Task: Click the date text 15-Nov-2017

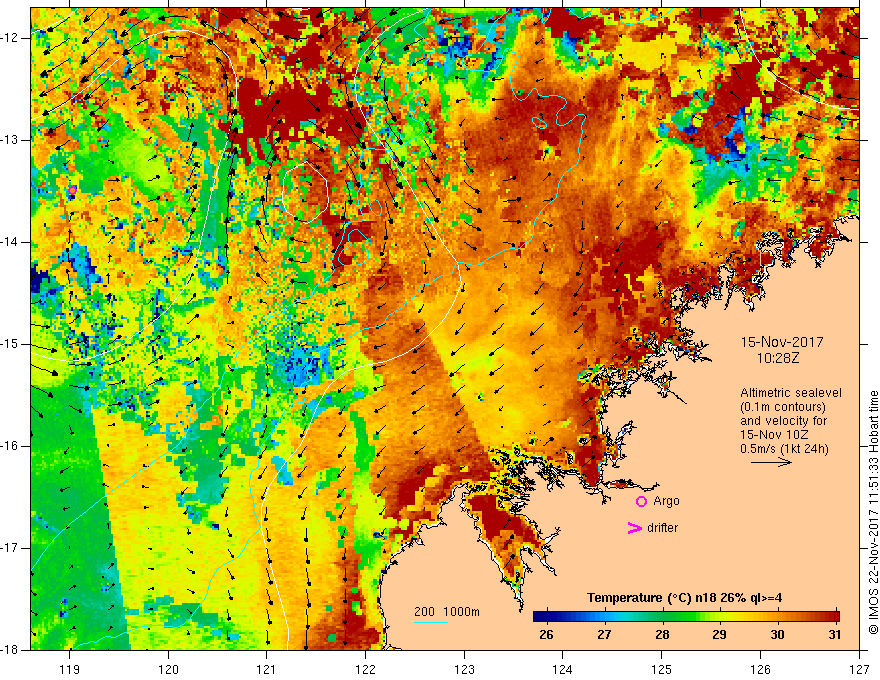Action: click(782, 342)
